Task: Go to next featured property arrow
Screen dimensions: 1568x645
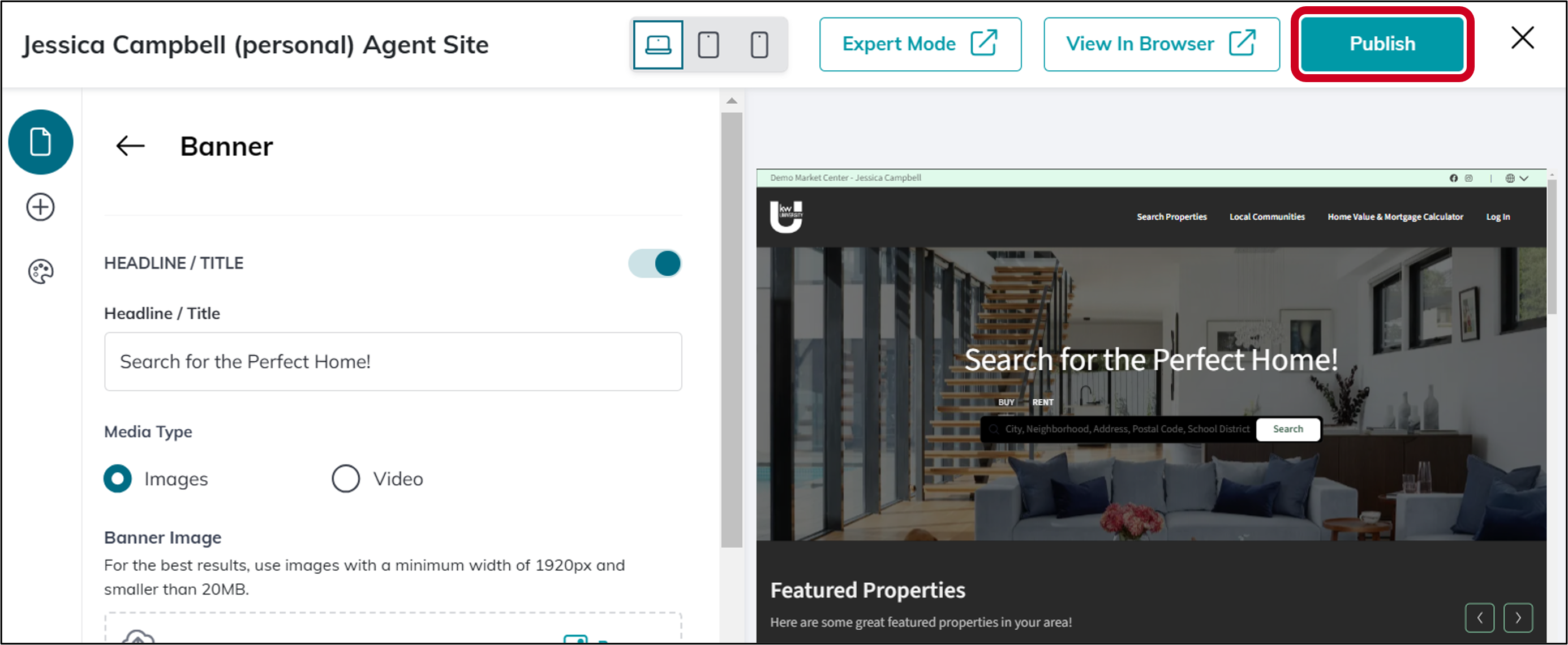Action: (1518, 618)
